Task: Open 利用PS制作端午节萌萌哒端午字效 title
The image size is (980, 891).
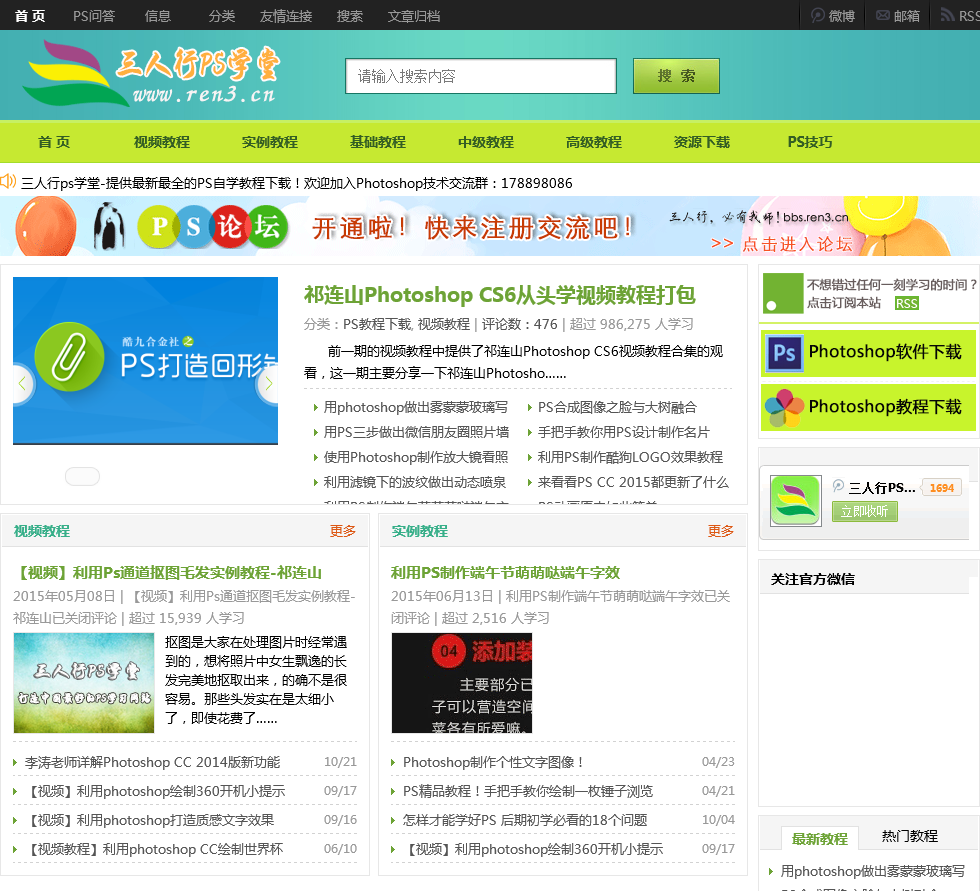Action: (505, 572)
